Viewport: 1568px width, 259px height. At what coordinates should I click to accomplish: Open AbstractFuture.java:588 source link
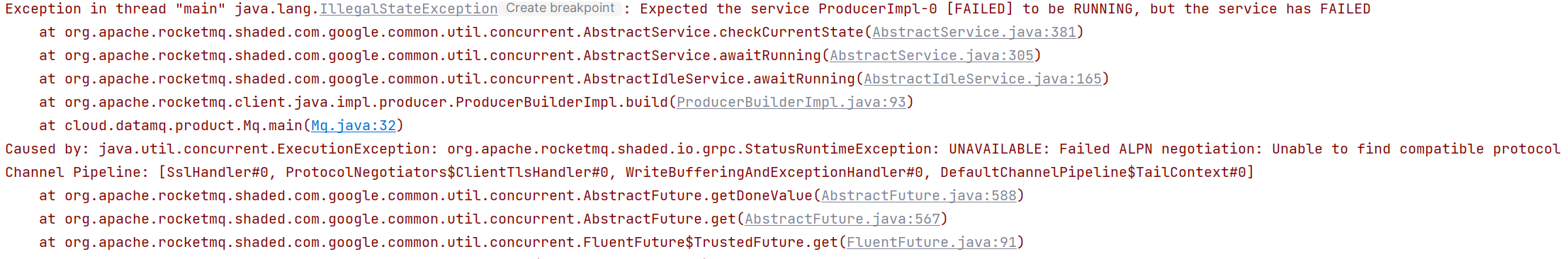[919, 196]
